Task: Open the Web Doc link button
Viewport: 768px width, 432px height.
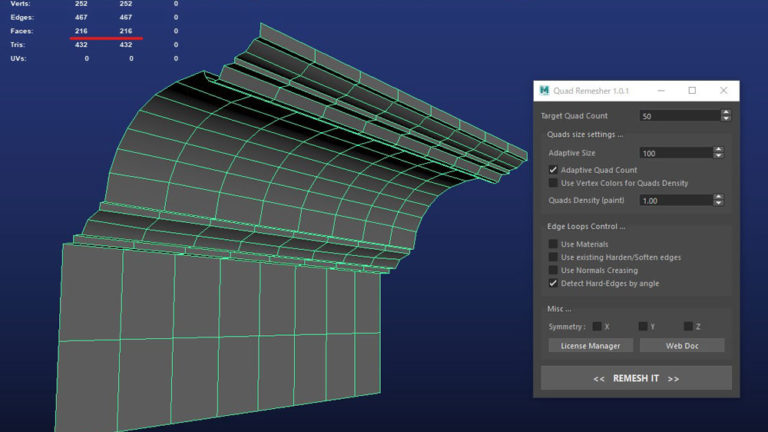Action: tap(682, 346)
